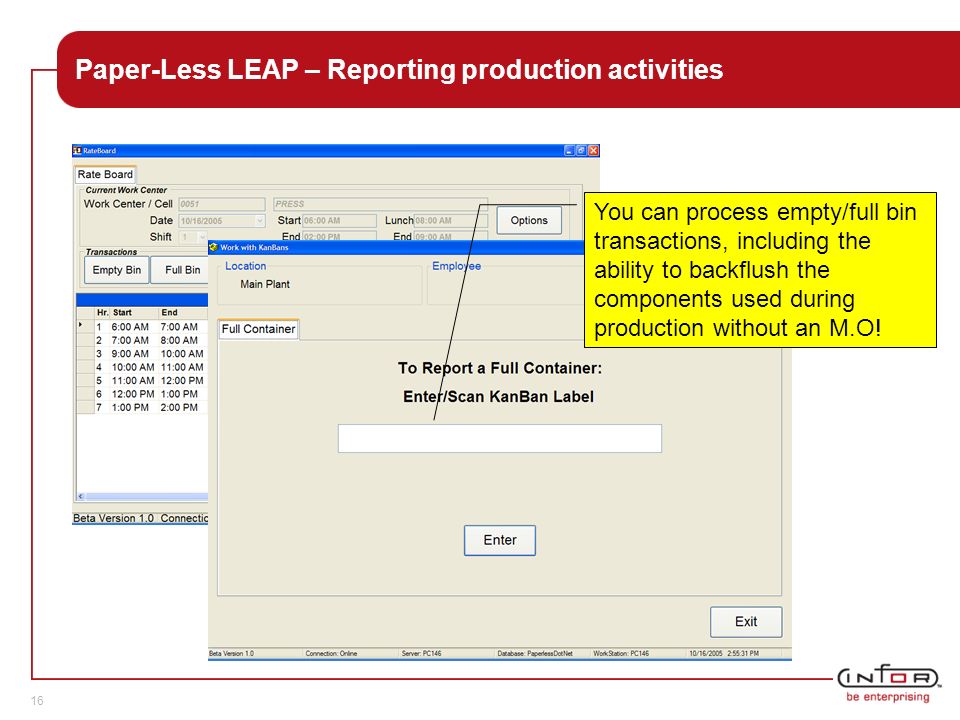Select hour row 7 1:00 PM

tap(143, 408)
